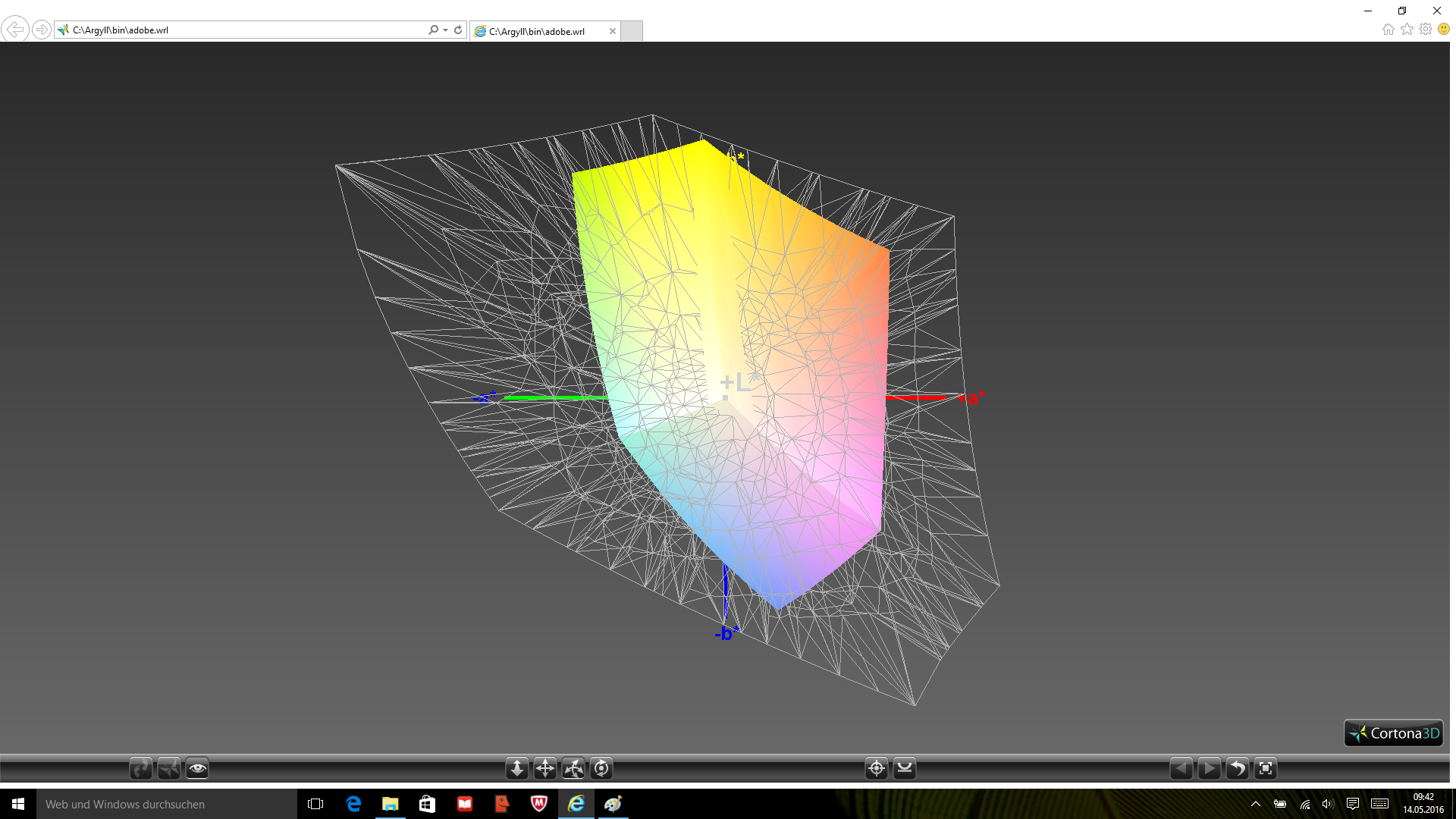Select the Fly navigation mode icon

click(x=169, y=768)
